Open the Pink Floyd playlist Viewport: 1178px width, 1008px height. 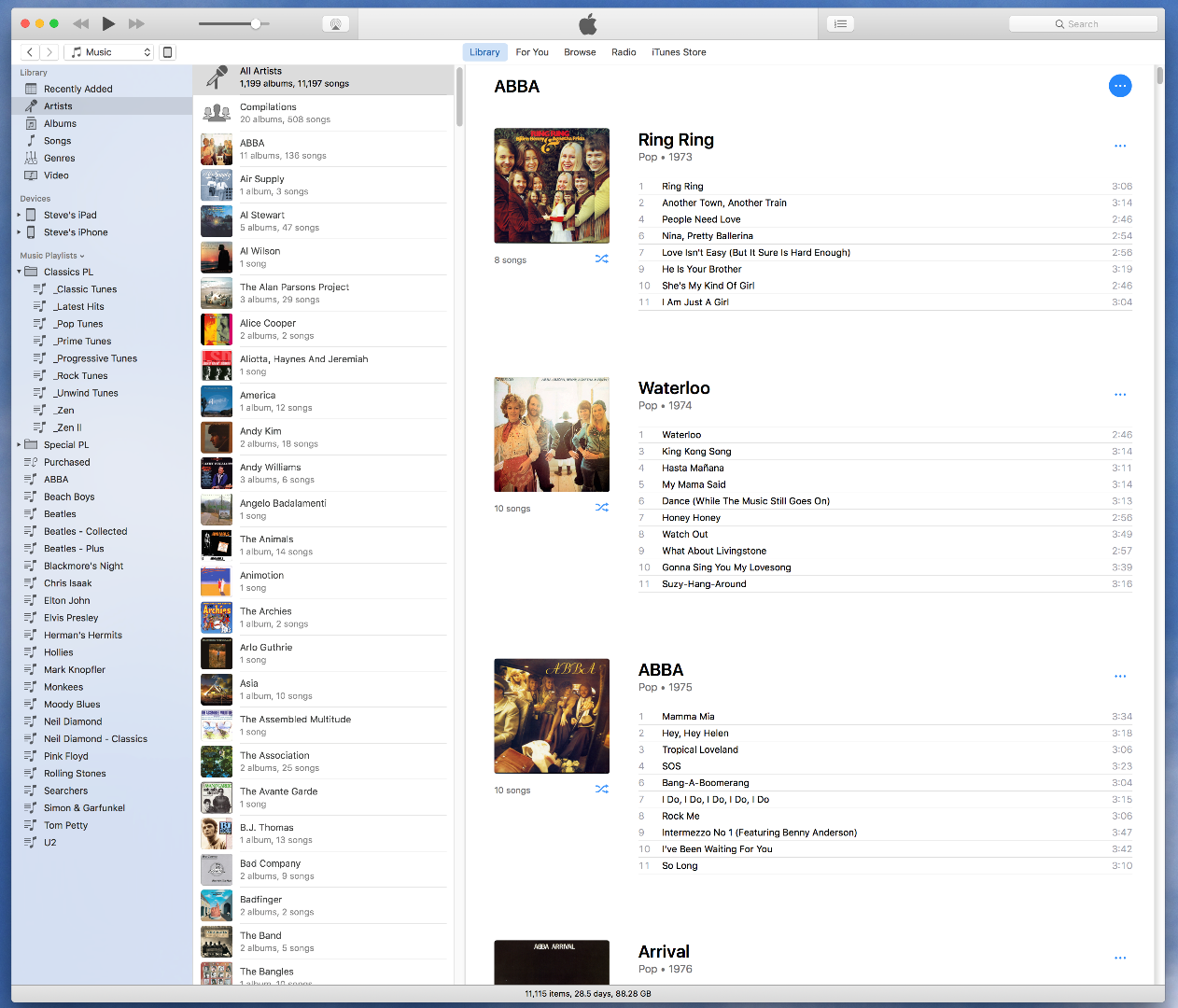pyautogui.click(x=102, y=756)
